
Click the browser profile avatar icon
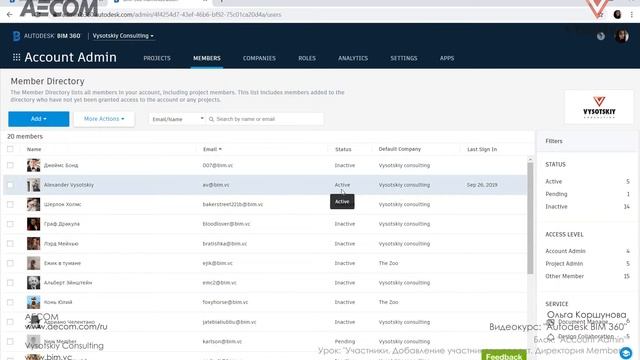pos(617,15)
